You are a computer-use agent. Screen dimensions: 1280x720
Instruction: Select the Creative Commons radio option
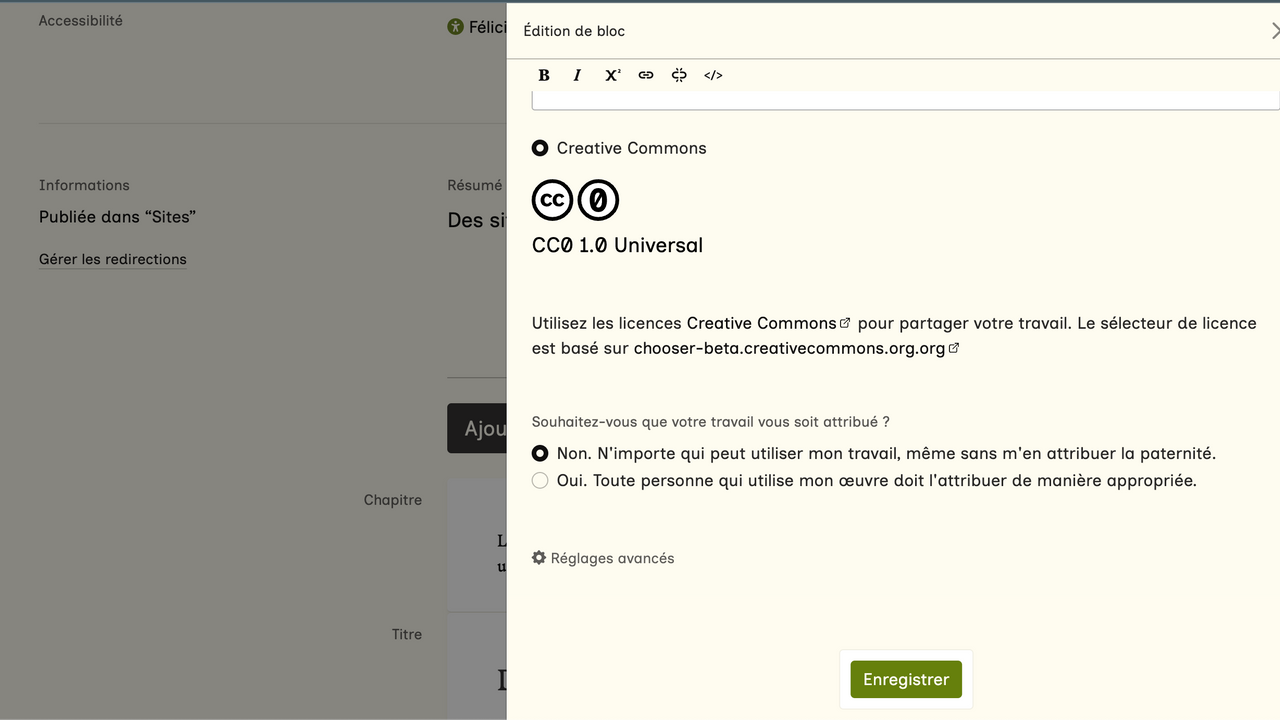(540, 148)
